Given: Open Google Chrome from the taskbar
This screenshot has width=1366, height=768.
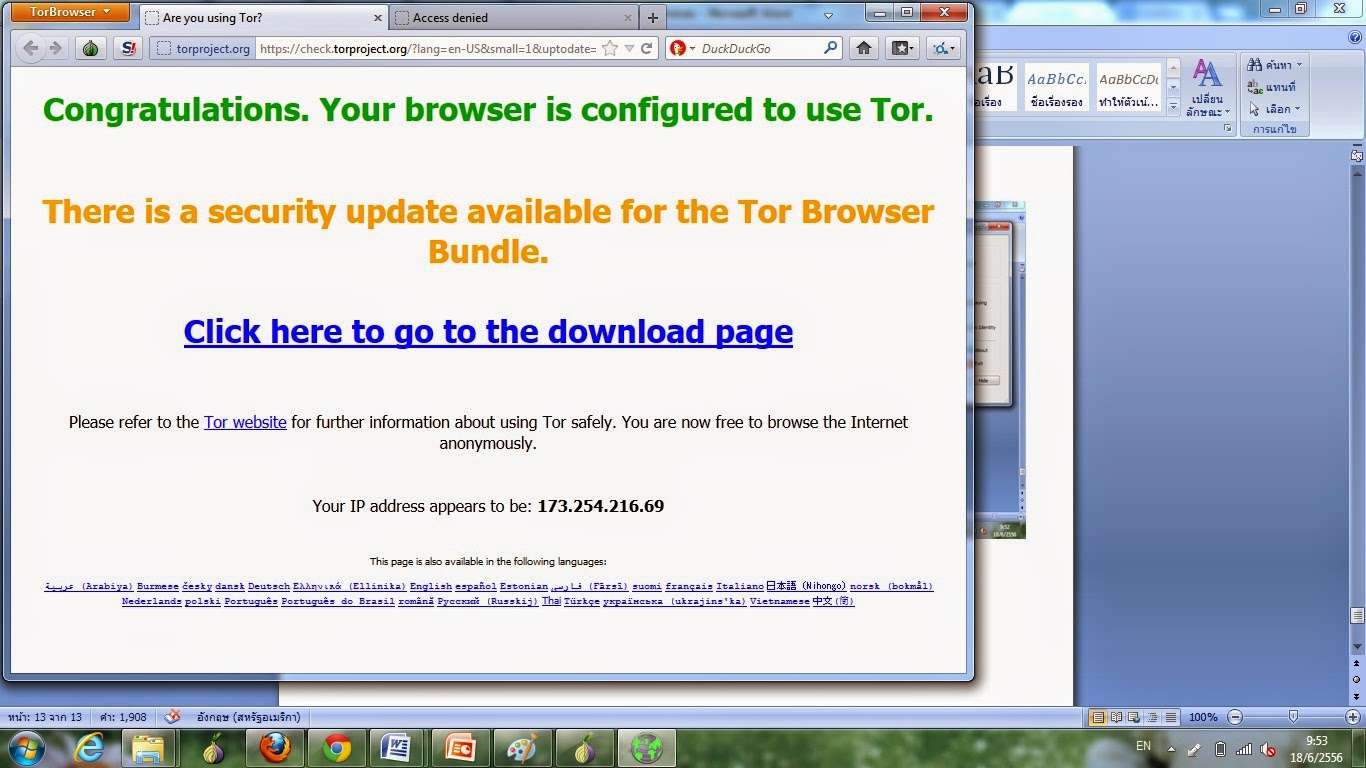Looking at the screenshot, I should coord(336,748).
